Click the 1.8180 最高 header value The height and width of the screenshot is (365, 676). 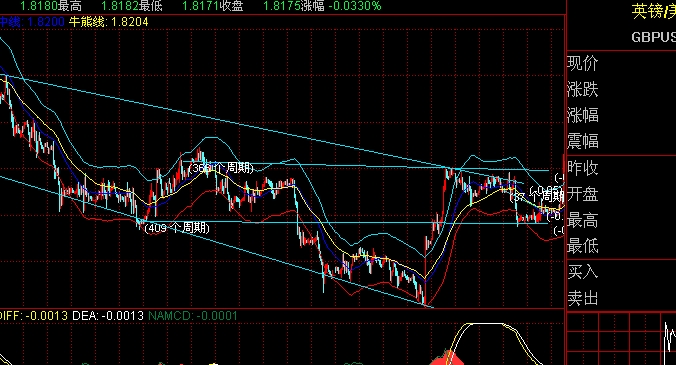coord(51,6)
